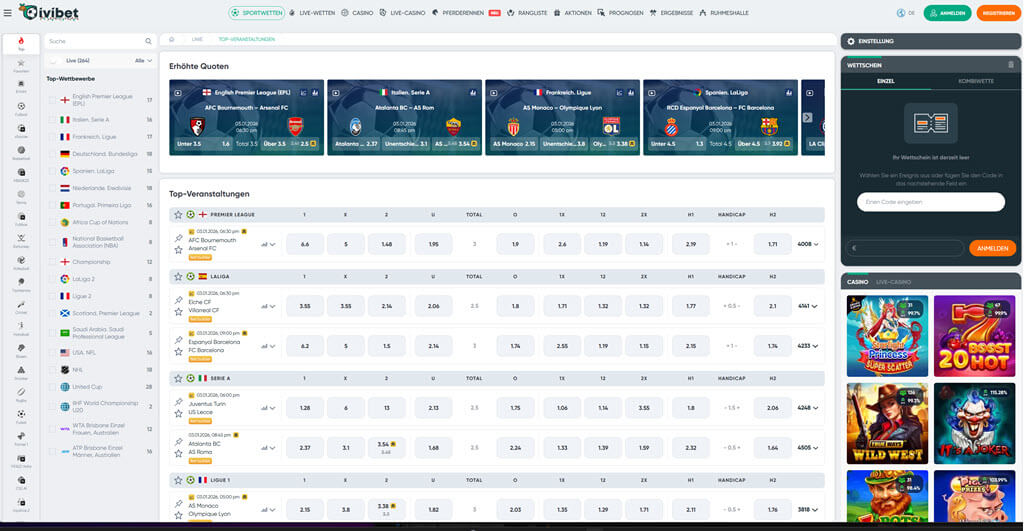
Task: Favorite the Elche CF vs Villarreal match star
Action: click(178, 312)
